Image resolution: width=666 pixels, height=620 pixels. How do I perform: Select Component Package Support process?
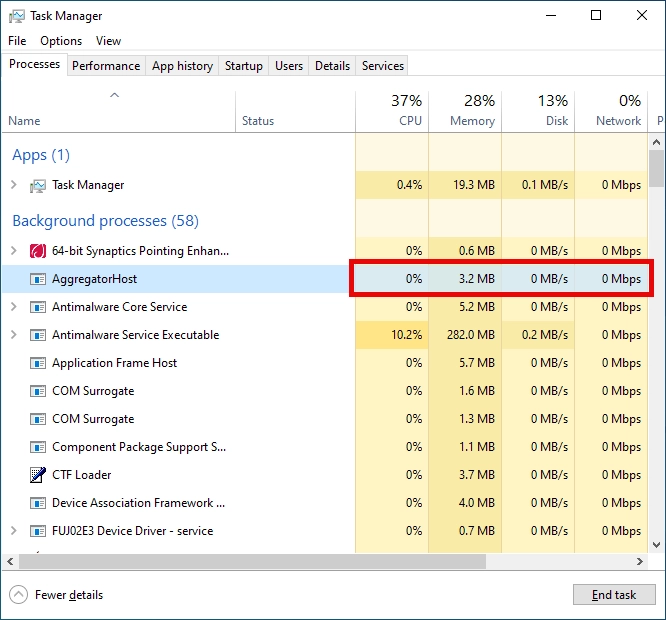point(139,447)
